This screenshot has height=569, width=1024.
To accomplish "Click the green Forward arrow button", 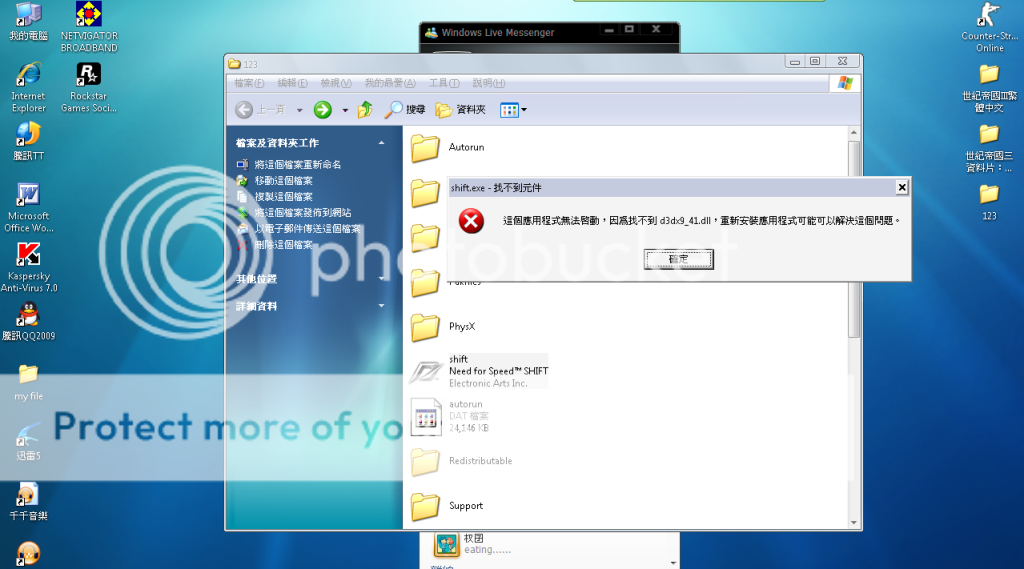I will [x=323, y=110].
